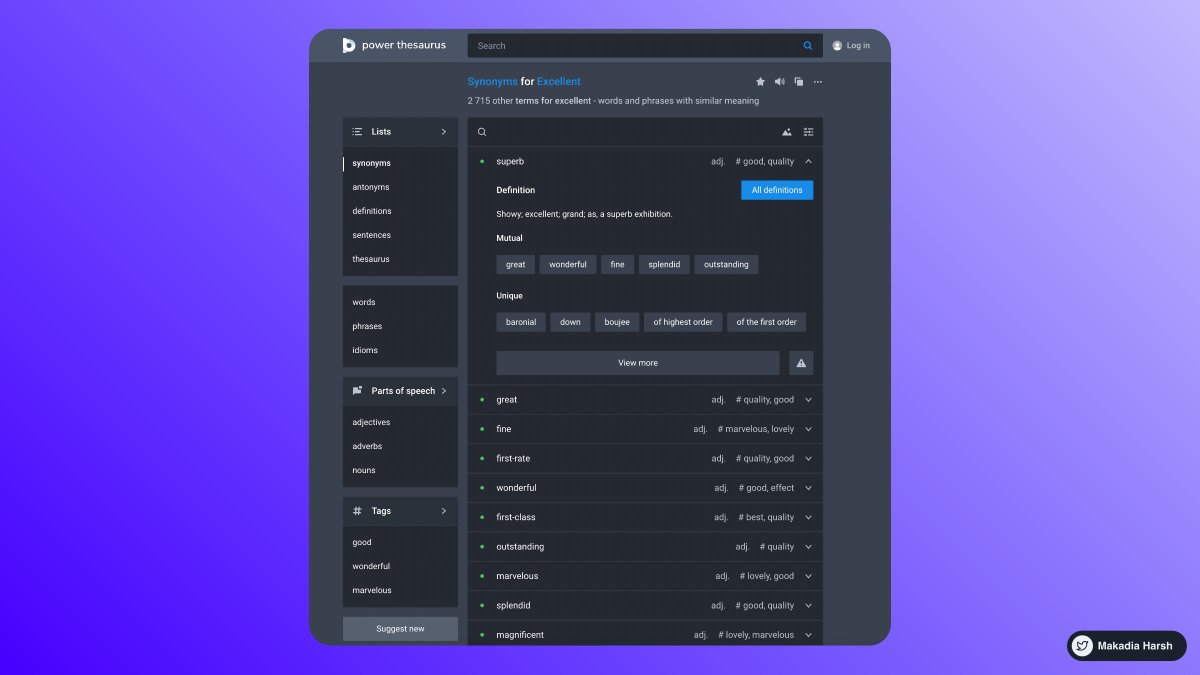The height and width of the screenshot is (675, 1200).
Task: Click the chip of highest order
Action: coord(683,322)
